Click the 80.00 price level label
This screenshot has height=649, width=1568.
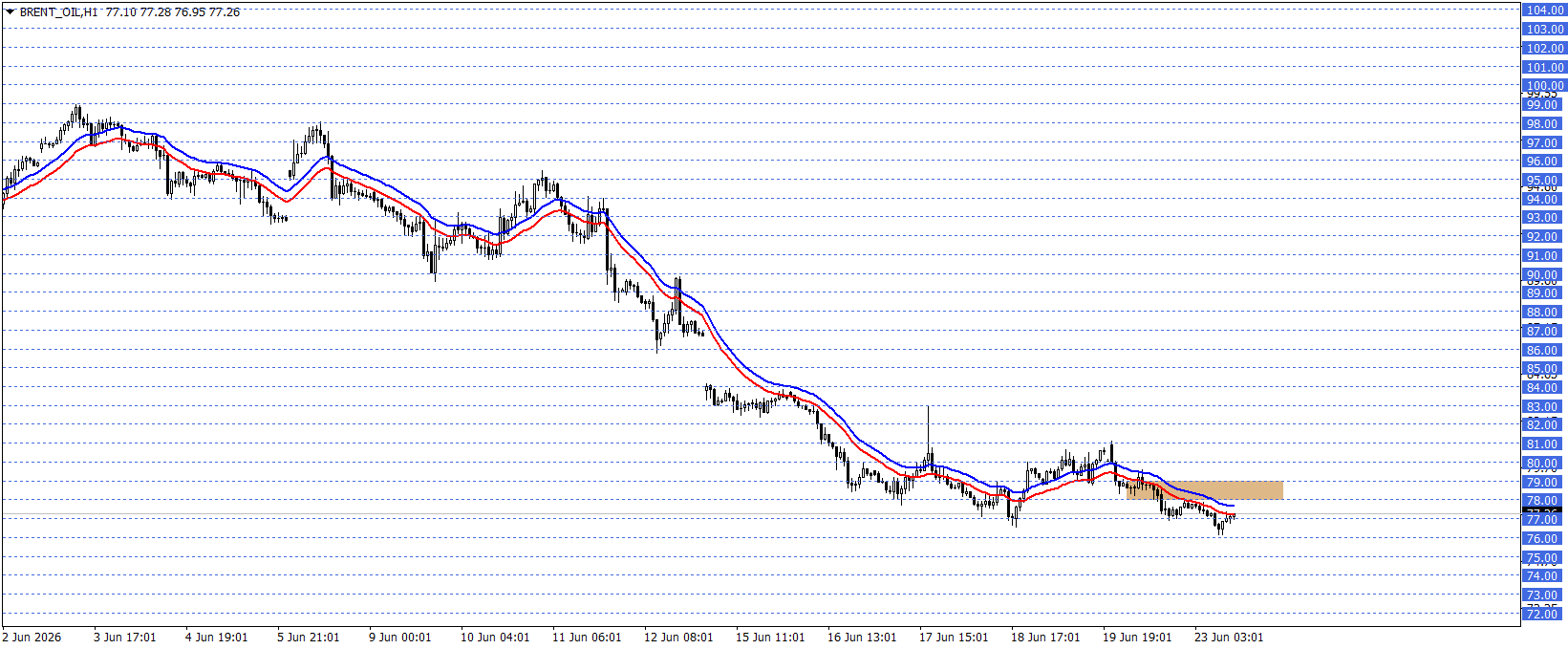[x=1544, y=463]
